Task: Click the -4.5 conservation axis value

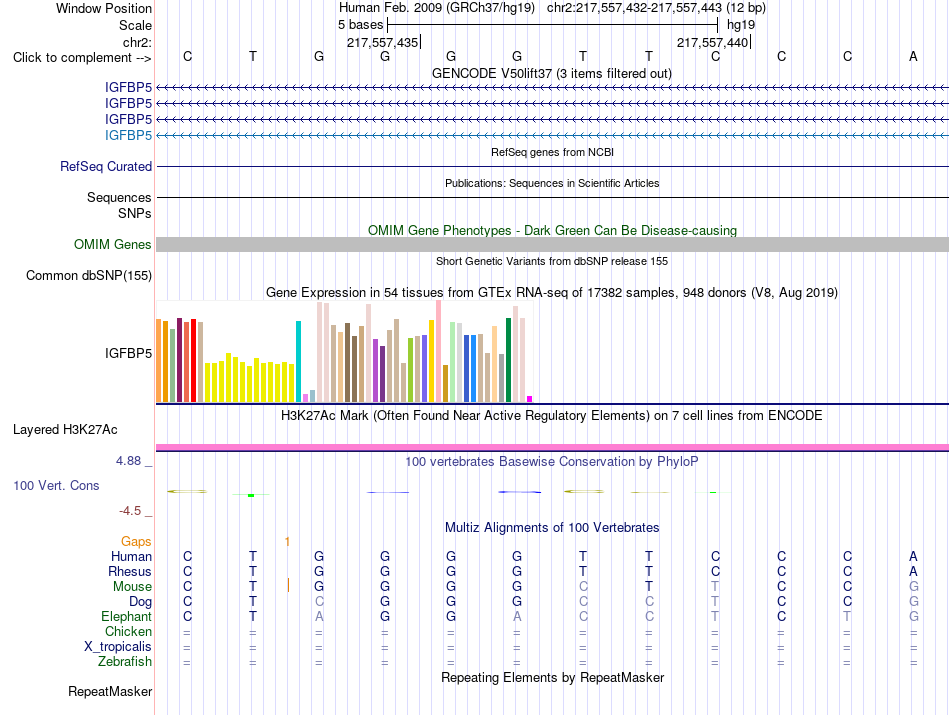Action: tap(130, 511)
